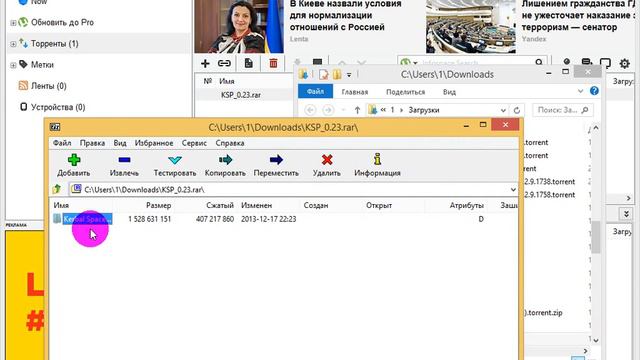Click the create new torrent file icon

(x=249, y=63)
